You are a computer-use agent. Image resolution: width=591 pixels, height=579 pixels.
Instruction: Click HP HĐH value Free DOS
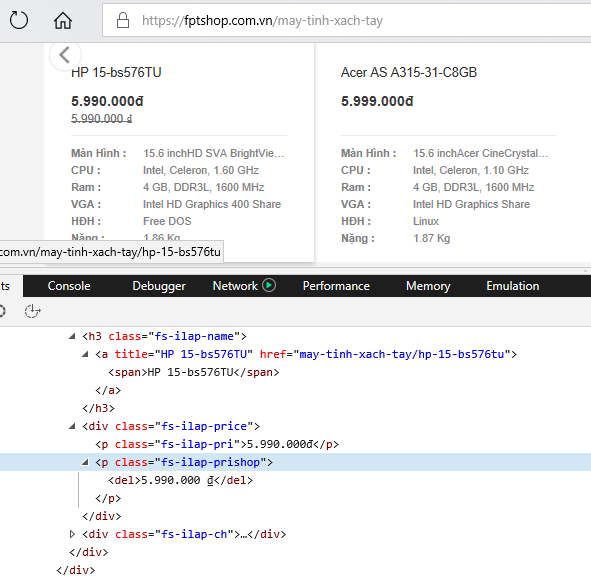click(x=167, y=221)
